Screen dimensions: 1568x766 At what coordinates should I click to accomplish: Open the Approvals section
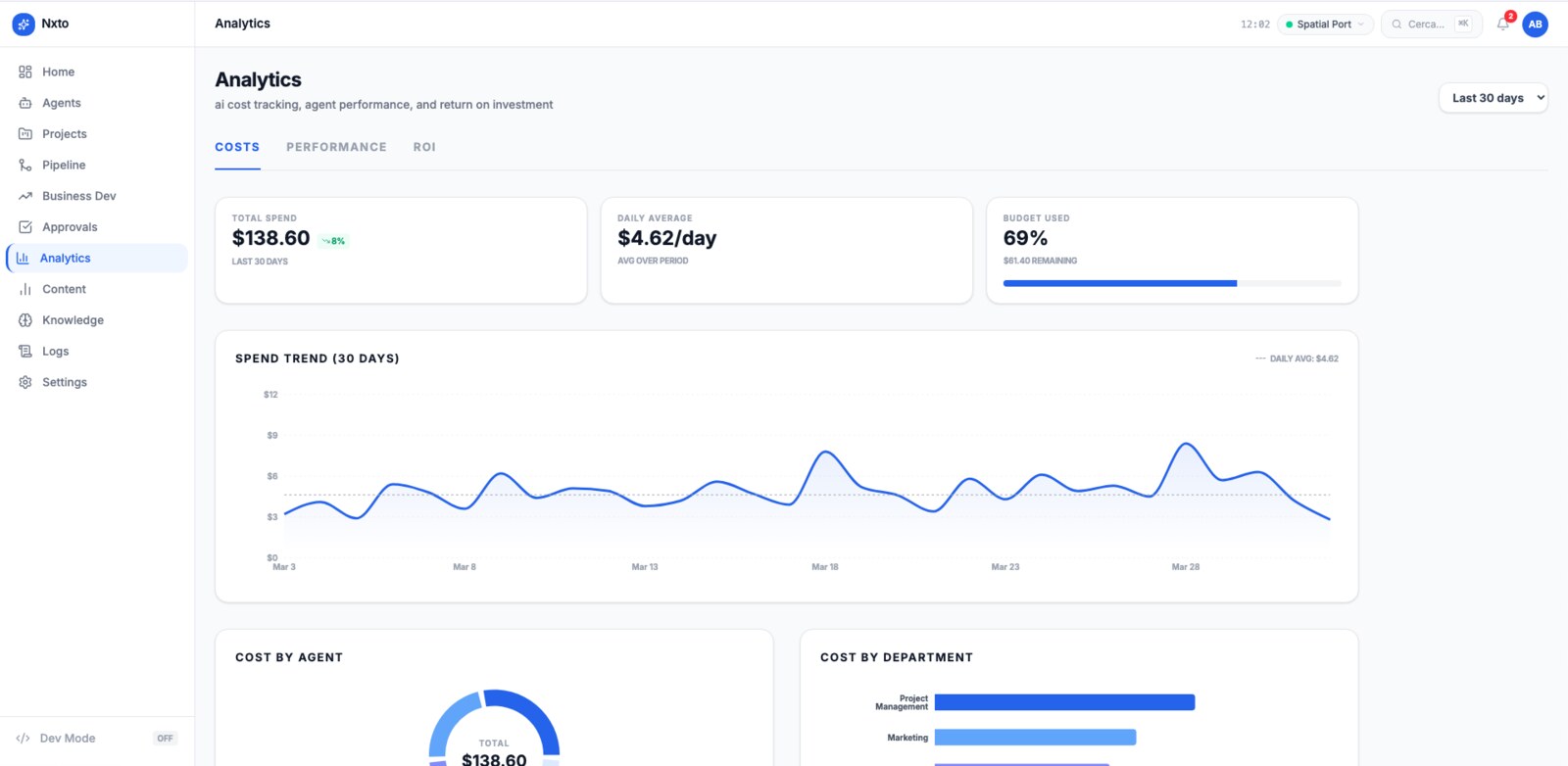point(97,227)
